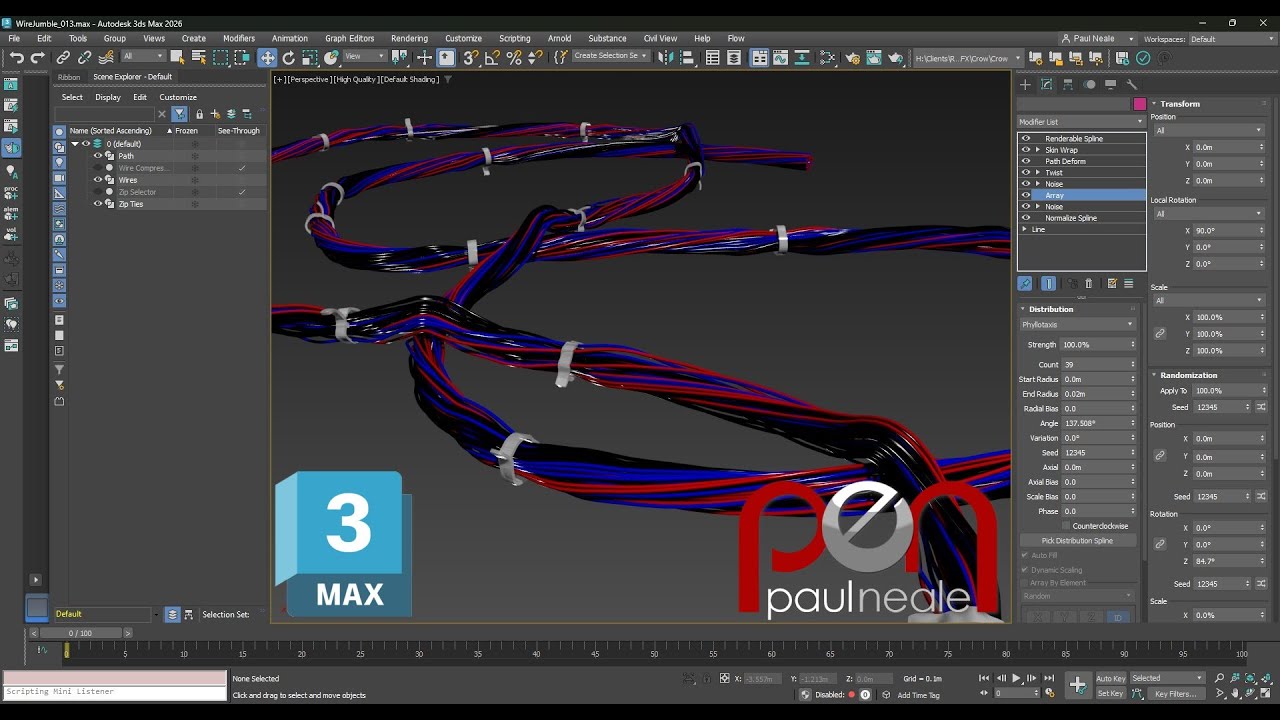Viewport: 1280px width, 720px height.
Task: Collapse the 0 (default) layer tree
Action: click(x=74, y=144)
